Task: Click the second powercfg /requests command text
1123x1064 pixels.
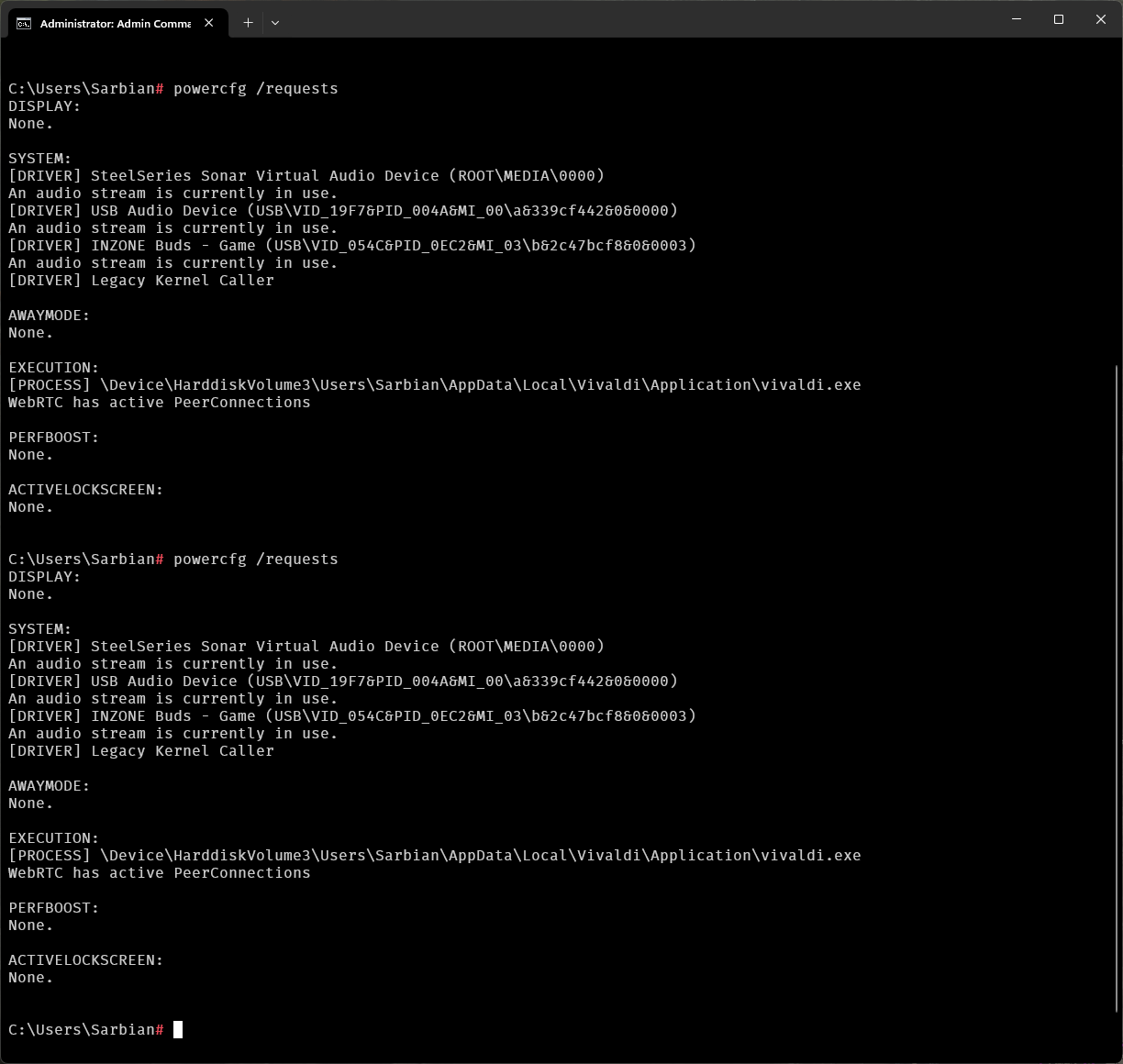Action: pos(255,560)
